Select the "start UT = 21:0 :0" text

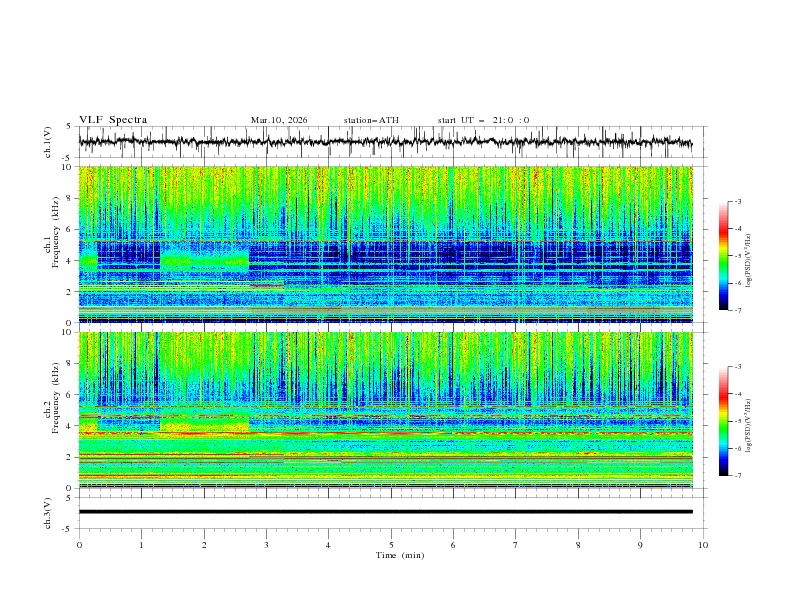pos(483,120)
